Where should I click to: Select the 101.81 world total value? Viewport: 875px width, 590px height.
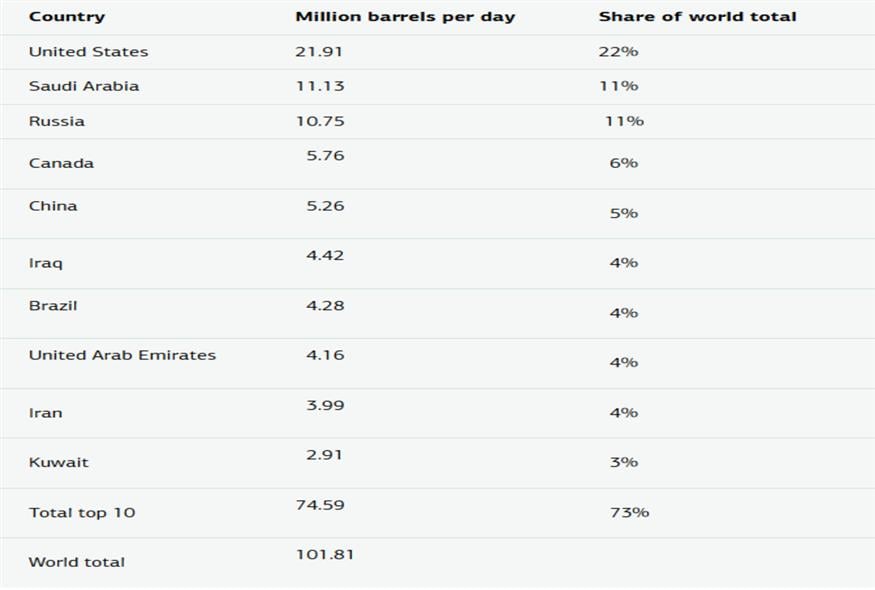tap(325, 554)
